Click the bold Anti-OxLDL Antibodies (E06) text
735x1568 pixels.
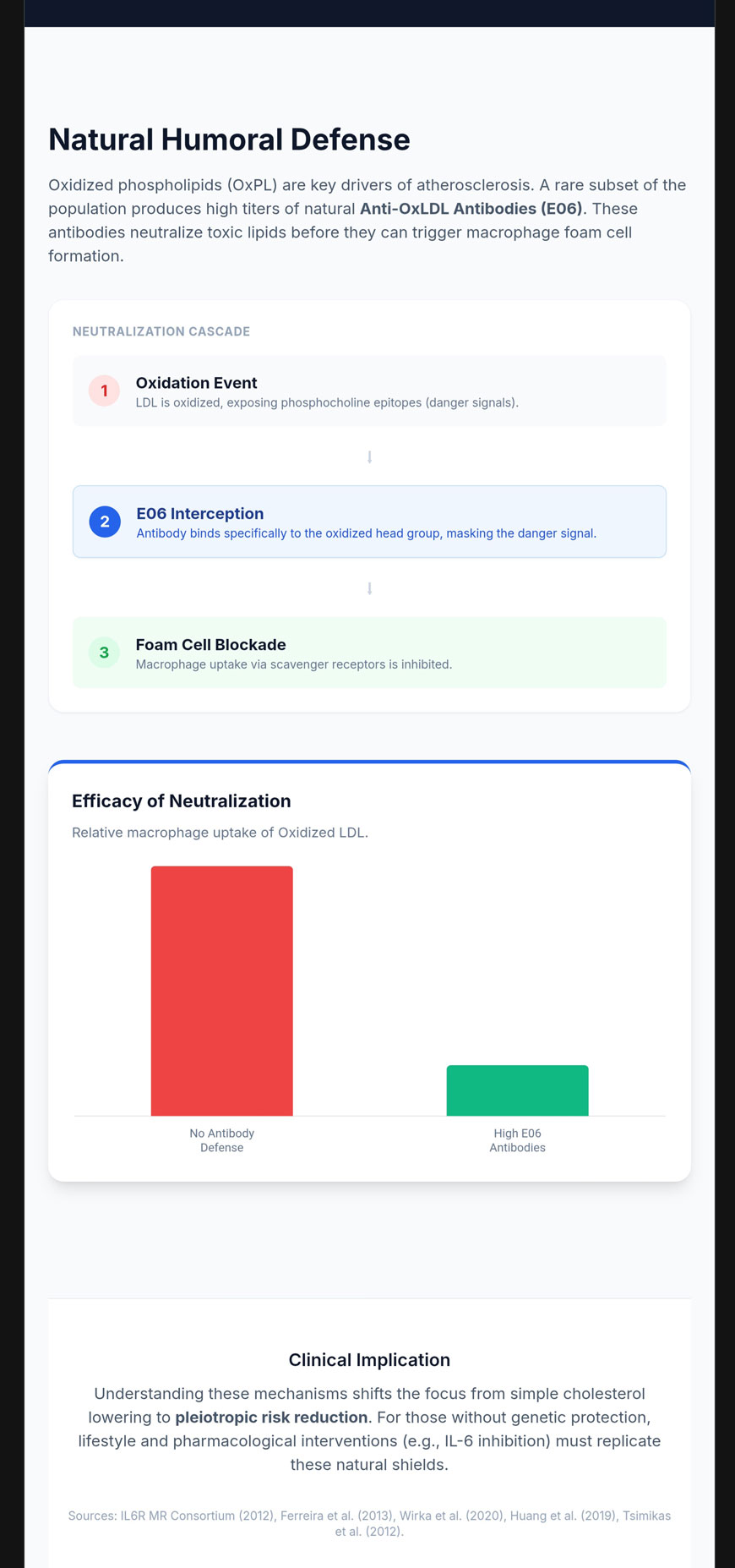[471, 209]
